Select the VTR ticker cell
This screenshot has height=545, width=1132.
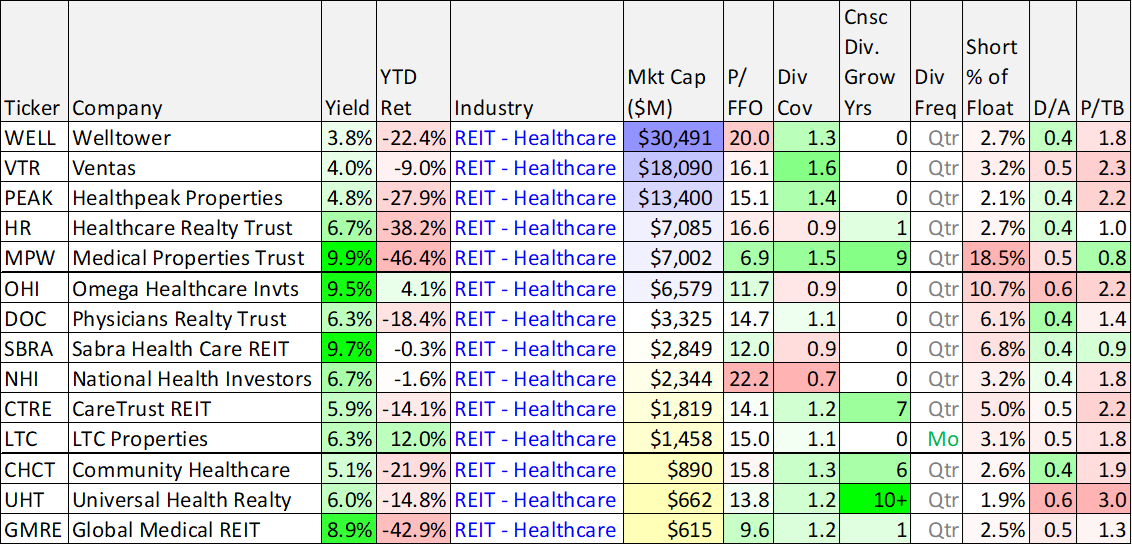coord(35,167)
